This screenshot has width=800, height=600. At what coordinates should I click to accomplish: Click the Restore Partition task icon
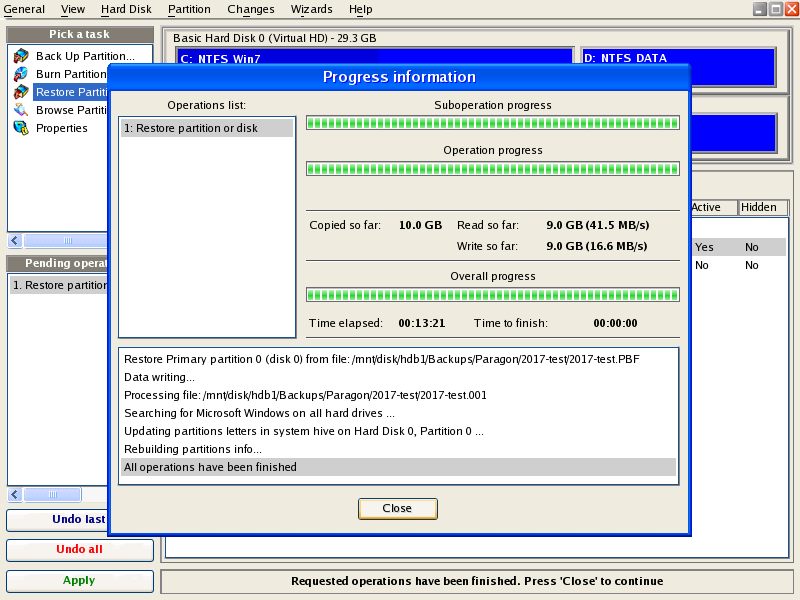(x=21, y=92)
